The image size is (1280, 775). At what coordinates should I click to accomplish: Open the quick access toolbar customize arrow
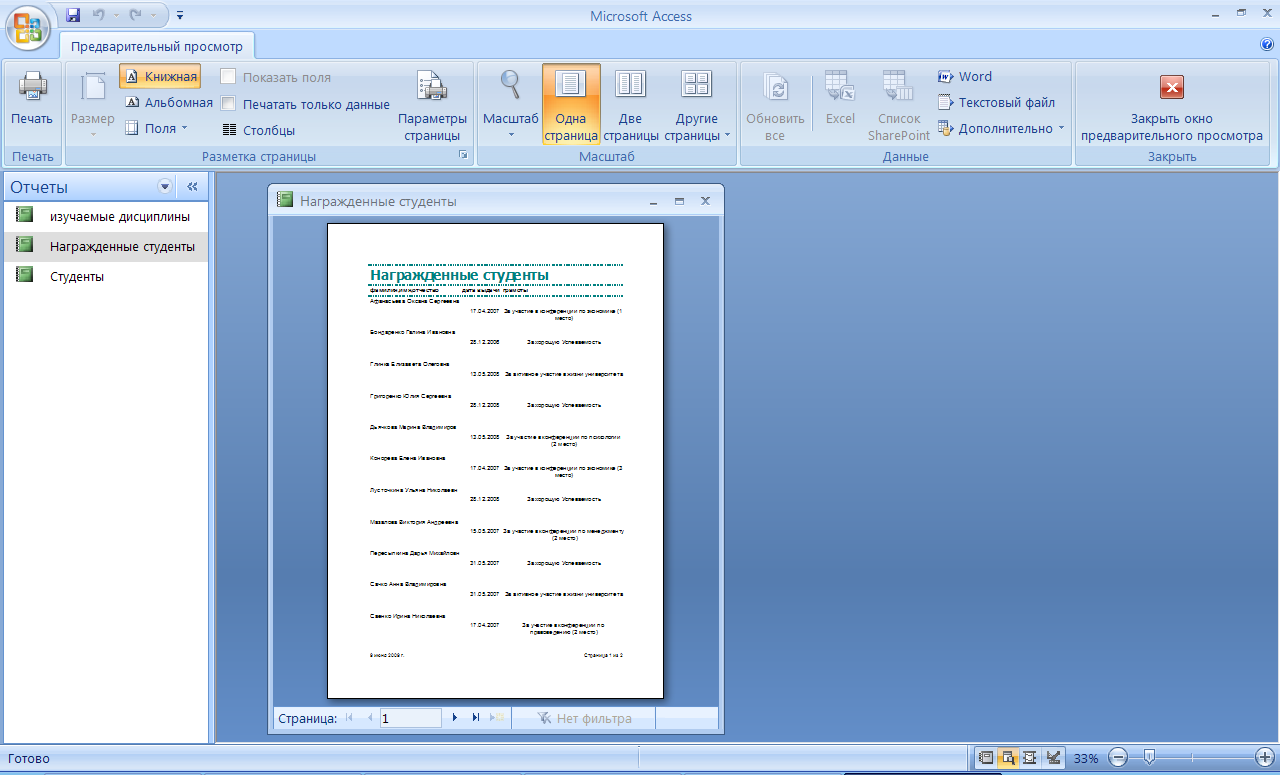click(180, 16)
